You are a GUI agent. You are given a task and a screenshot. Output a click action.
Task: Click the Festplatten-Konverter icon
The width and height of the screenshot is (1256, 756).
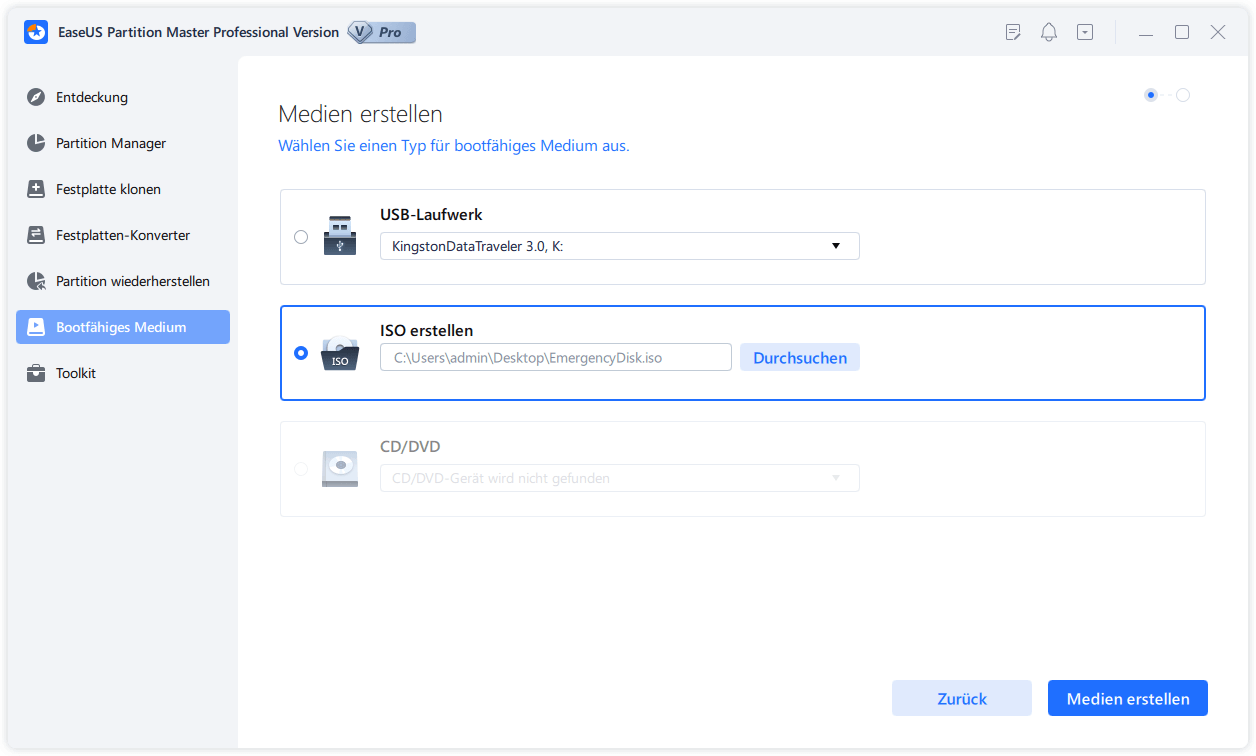[36, 235]
